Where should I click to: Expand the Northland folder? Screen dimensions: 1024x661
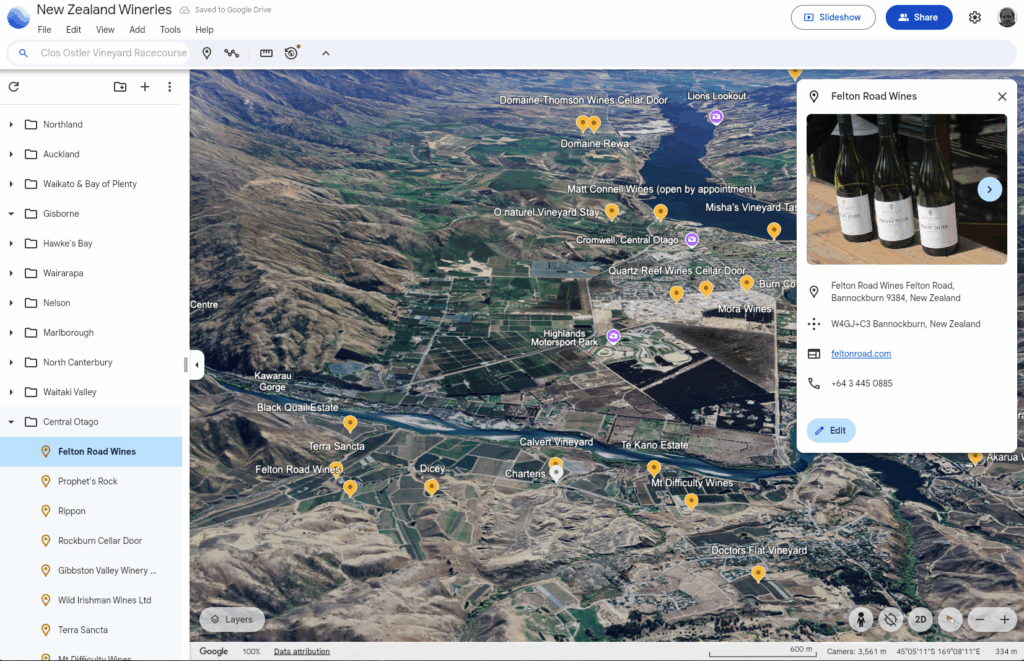pyautogui.click(x=11, y=124)
